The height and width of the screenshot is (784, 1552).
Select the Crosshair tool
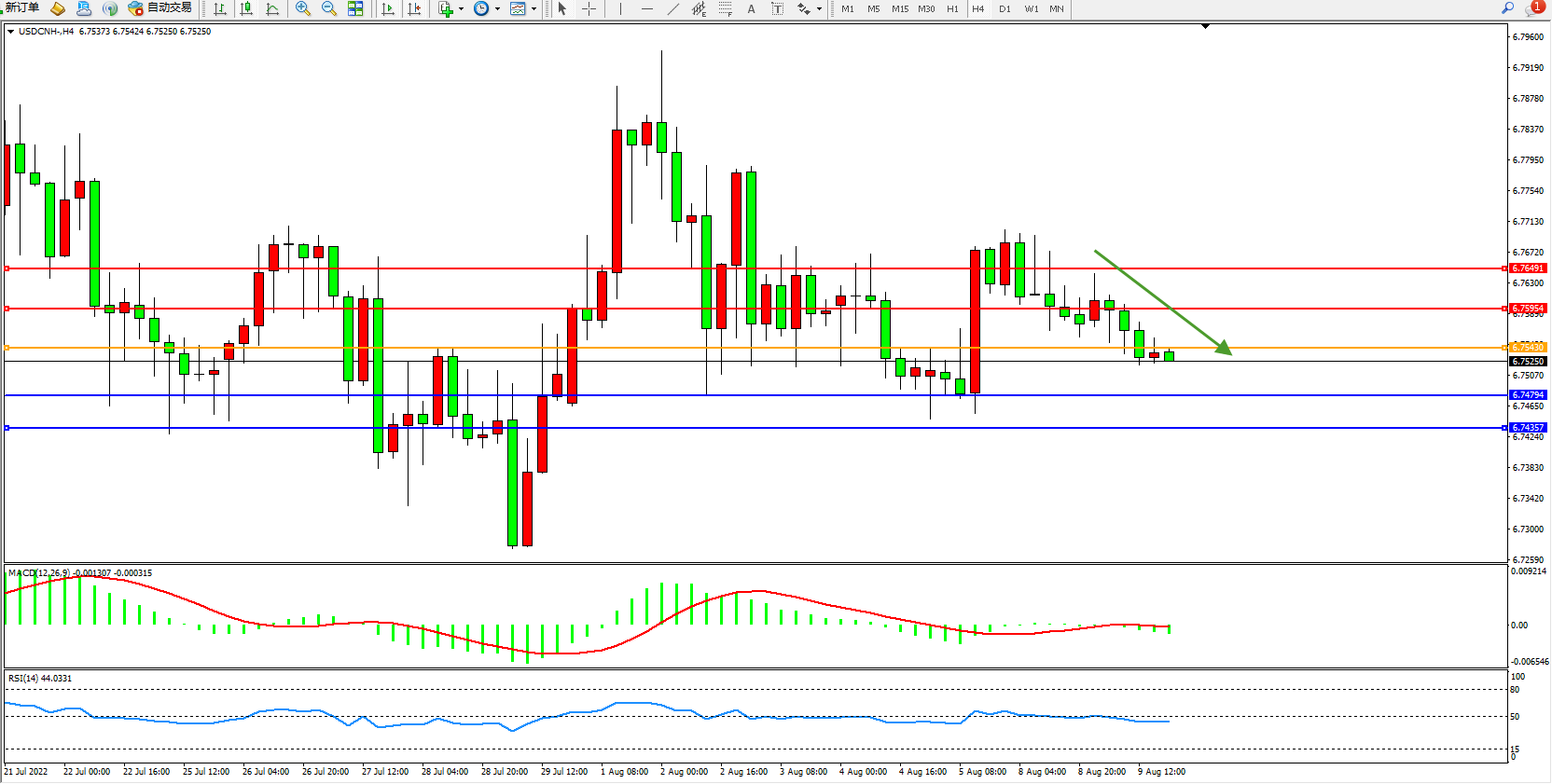click(589, 8)
